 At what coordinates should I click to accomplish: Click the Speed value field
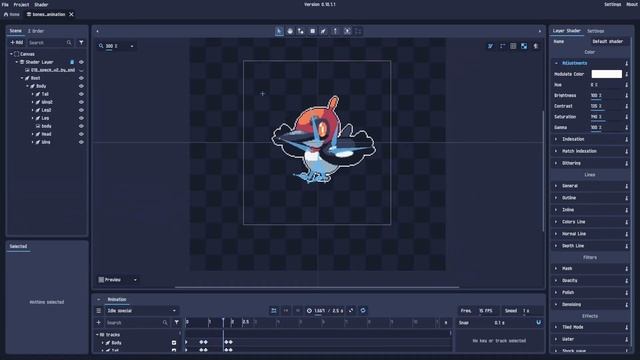coord(531,311)
